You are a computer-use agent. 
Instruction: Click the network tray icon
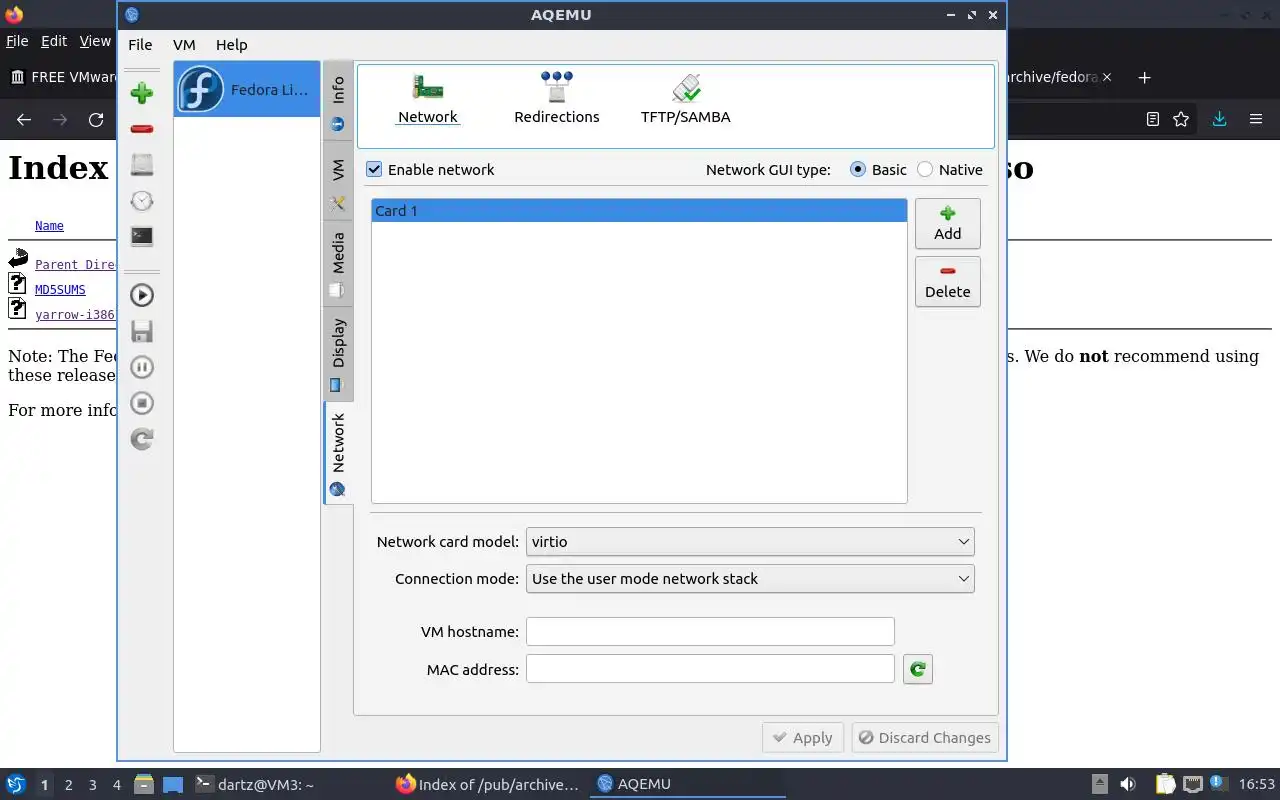point(1192,784)
